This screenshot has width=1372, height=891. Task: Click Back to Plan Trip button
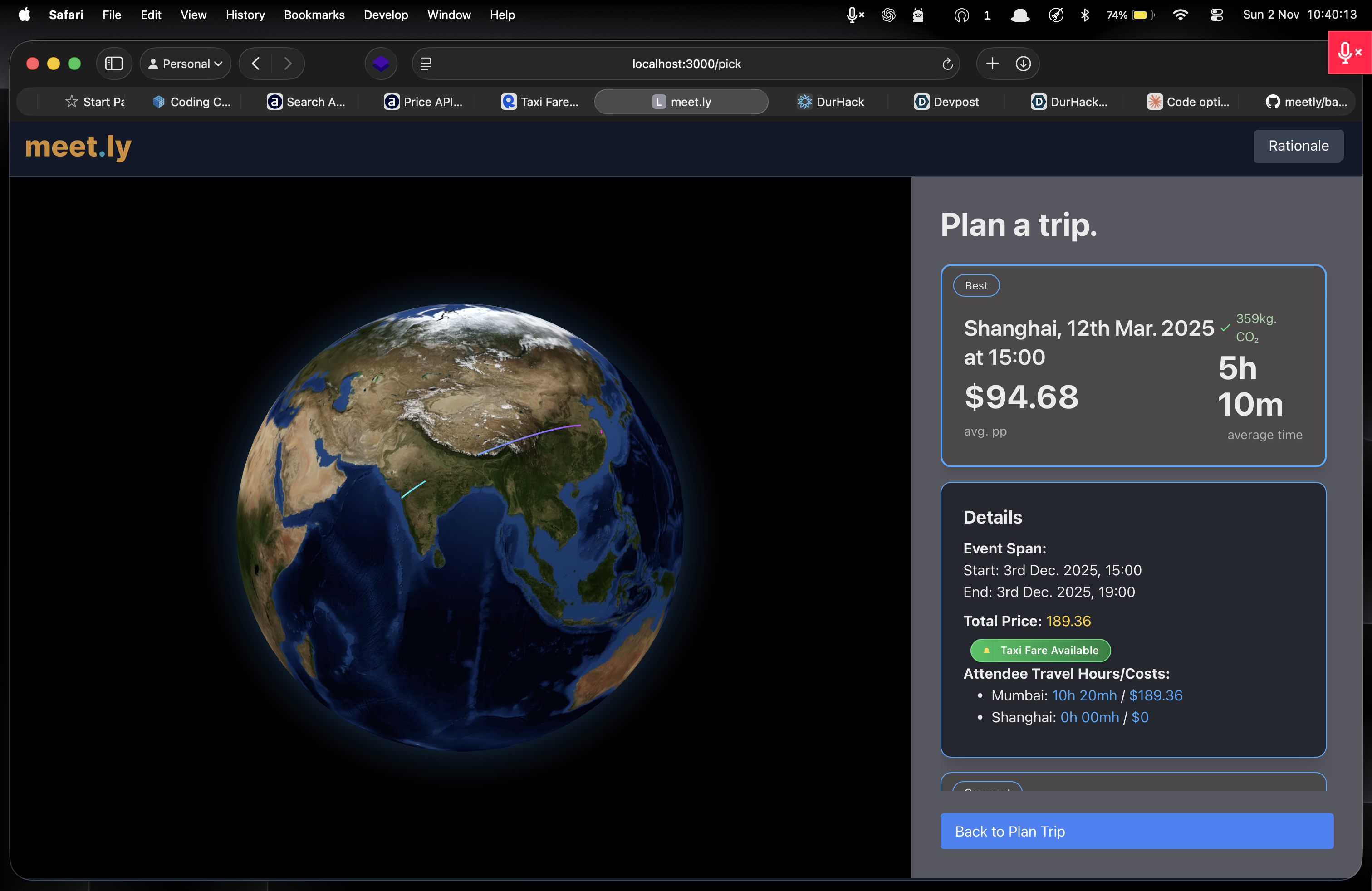point(1136,831)
